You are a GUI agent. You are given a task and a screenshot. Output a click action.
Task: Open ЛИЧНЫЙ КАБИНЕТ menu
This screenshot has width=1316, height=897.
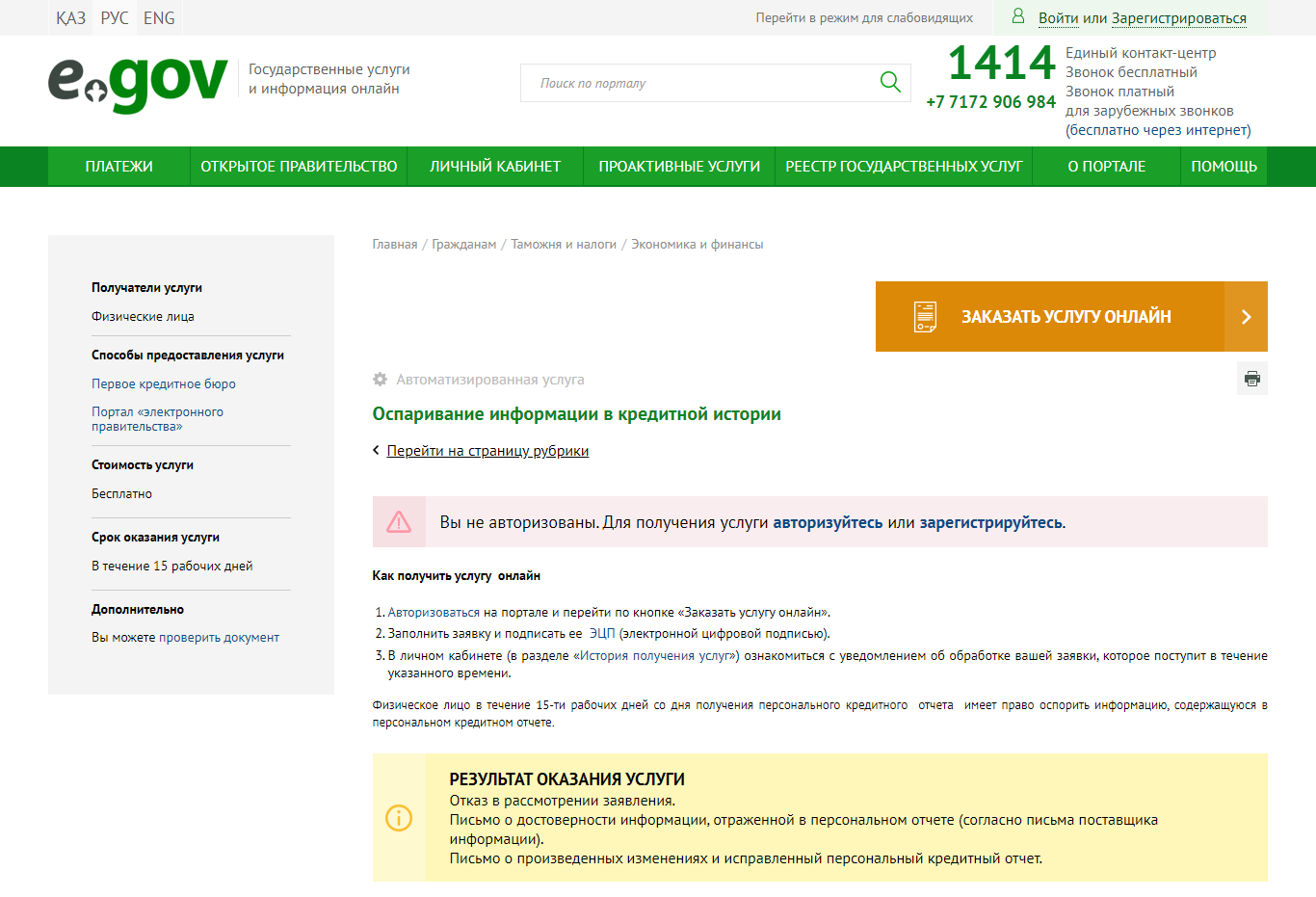pyautogui.click(x=495, y=167)
